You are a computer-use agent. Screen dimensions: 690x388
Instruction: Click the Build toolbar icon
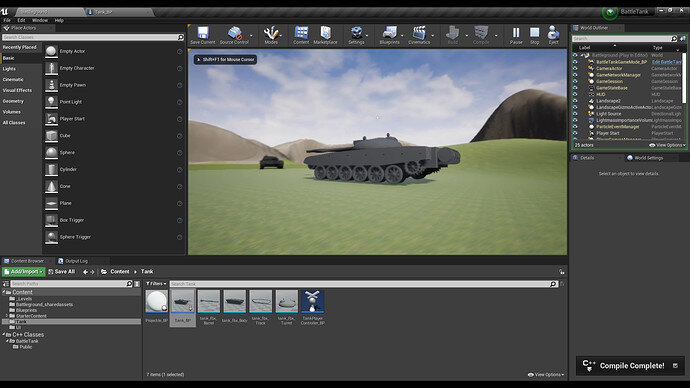[452, 35]
